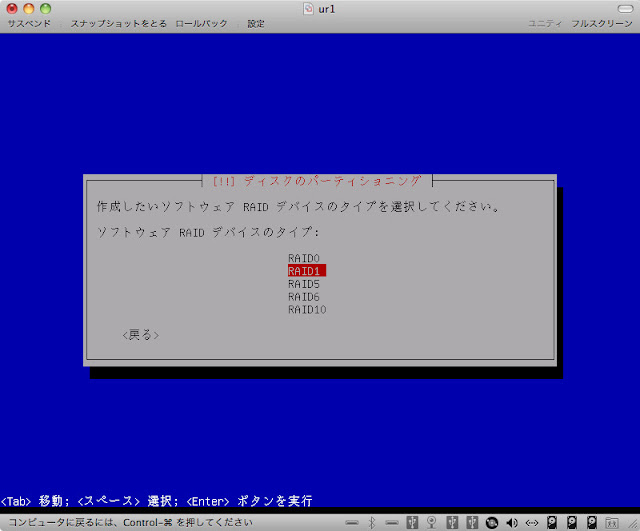Viewport: 640px width, 531px height.
Task: Select RAID6 in the device type list
Action: coord(304,297)
